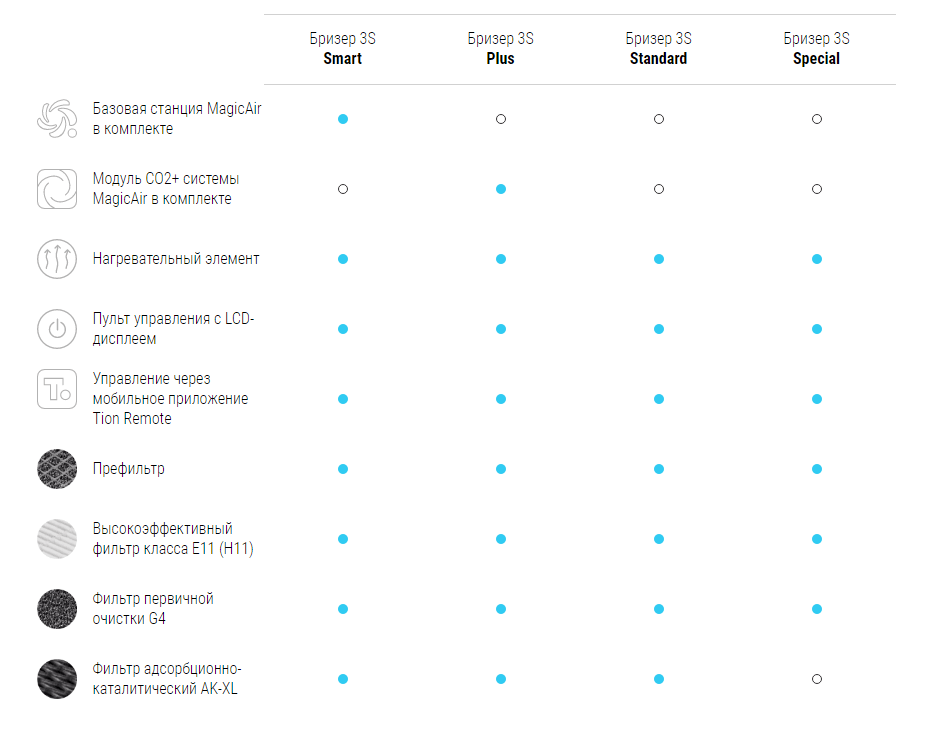
Task: Click the G4 primary filter thumbnail
Action: click(57, 609)
